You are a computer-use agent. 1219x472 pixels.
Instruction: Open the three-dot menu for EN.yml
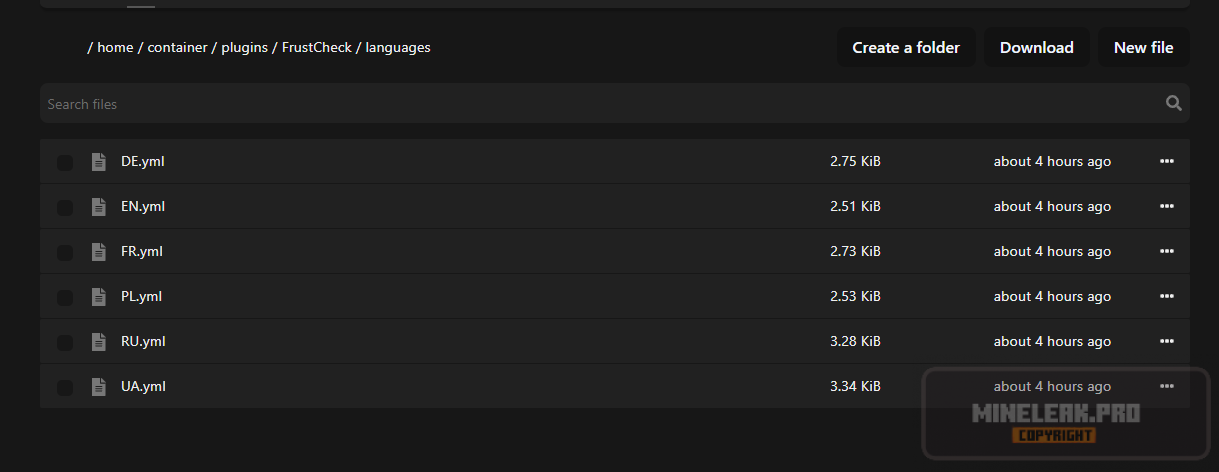[1166, 206]
